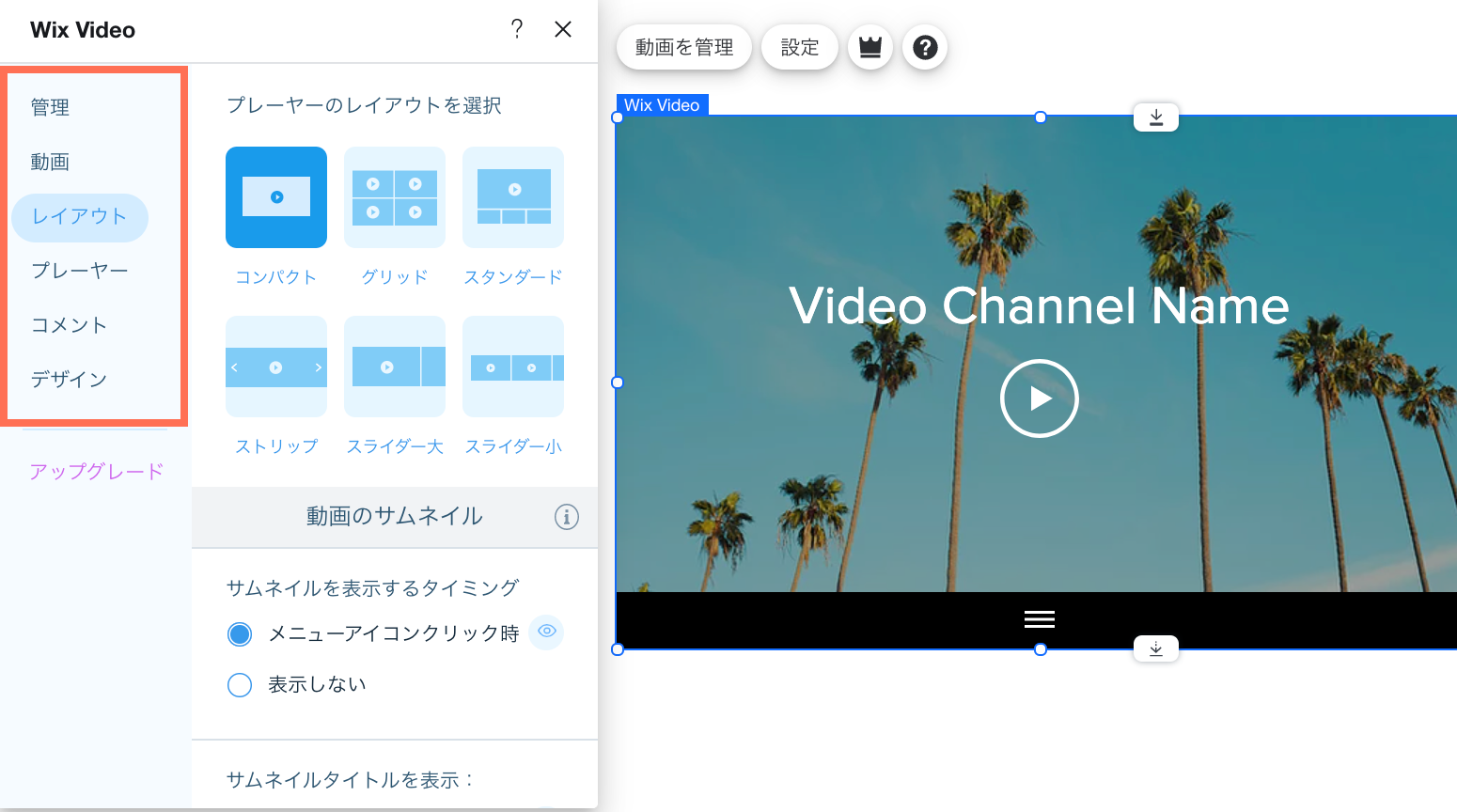Open 設定 for the video player
This screenshot has width=1457, height=812.
799,46
